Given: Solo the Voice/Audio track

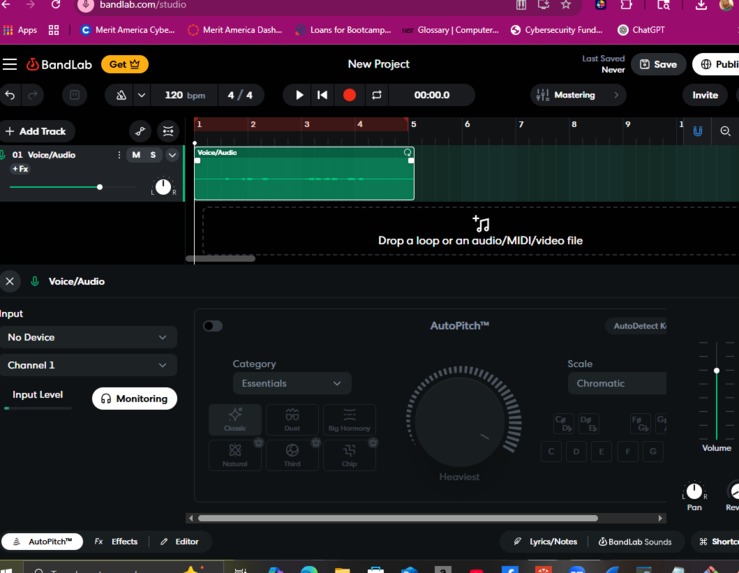Looking at the screenshot, I should click(x=153, y=155).
